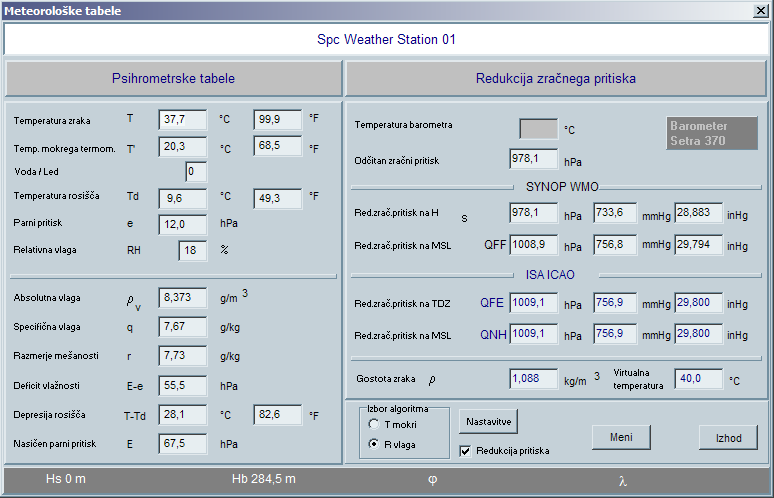Click the QNH label
Screen dimensions: 774x498
coord(493,335)
